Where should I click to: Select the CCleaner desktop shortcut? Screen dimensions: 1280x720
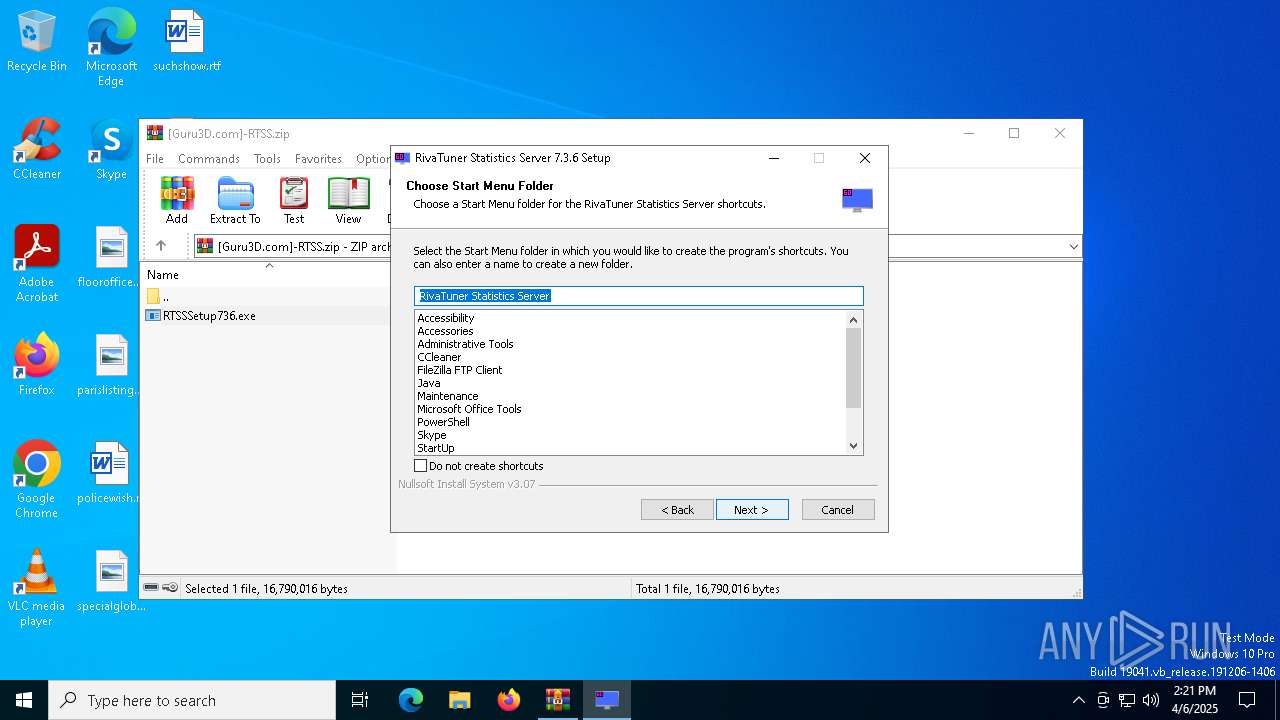[37, 149]
